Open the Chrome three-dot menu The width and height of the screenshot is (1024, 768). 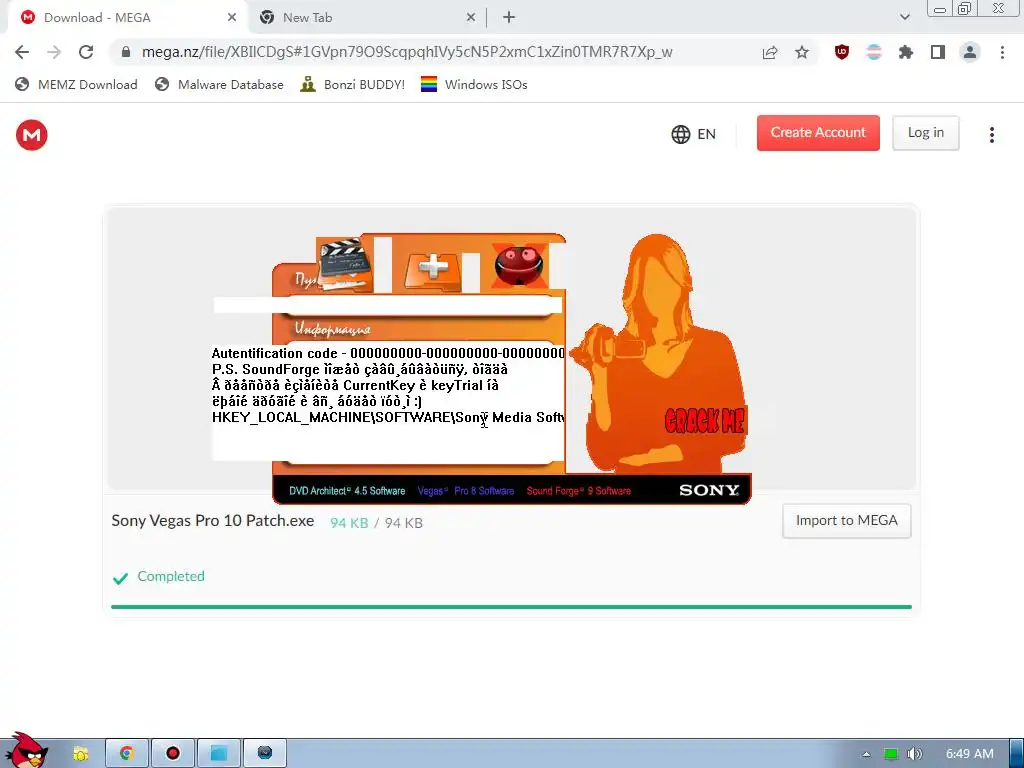coord(1002,52)
